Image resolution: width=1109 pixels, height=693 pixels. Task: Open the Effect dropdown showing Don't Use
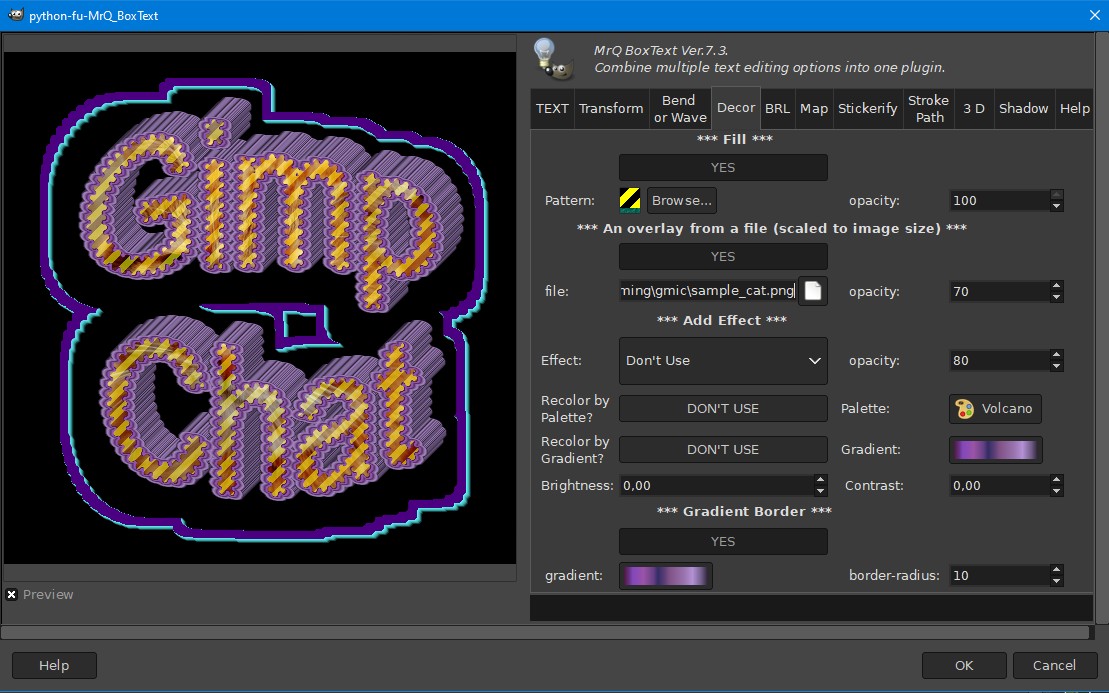[x=723, y=361]
